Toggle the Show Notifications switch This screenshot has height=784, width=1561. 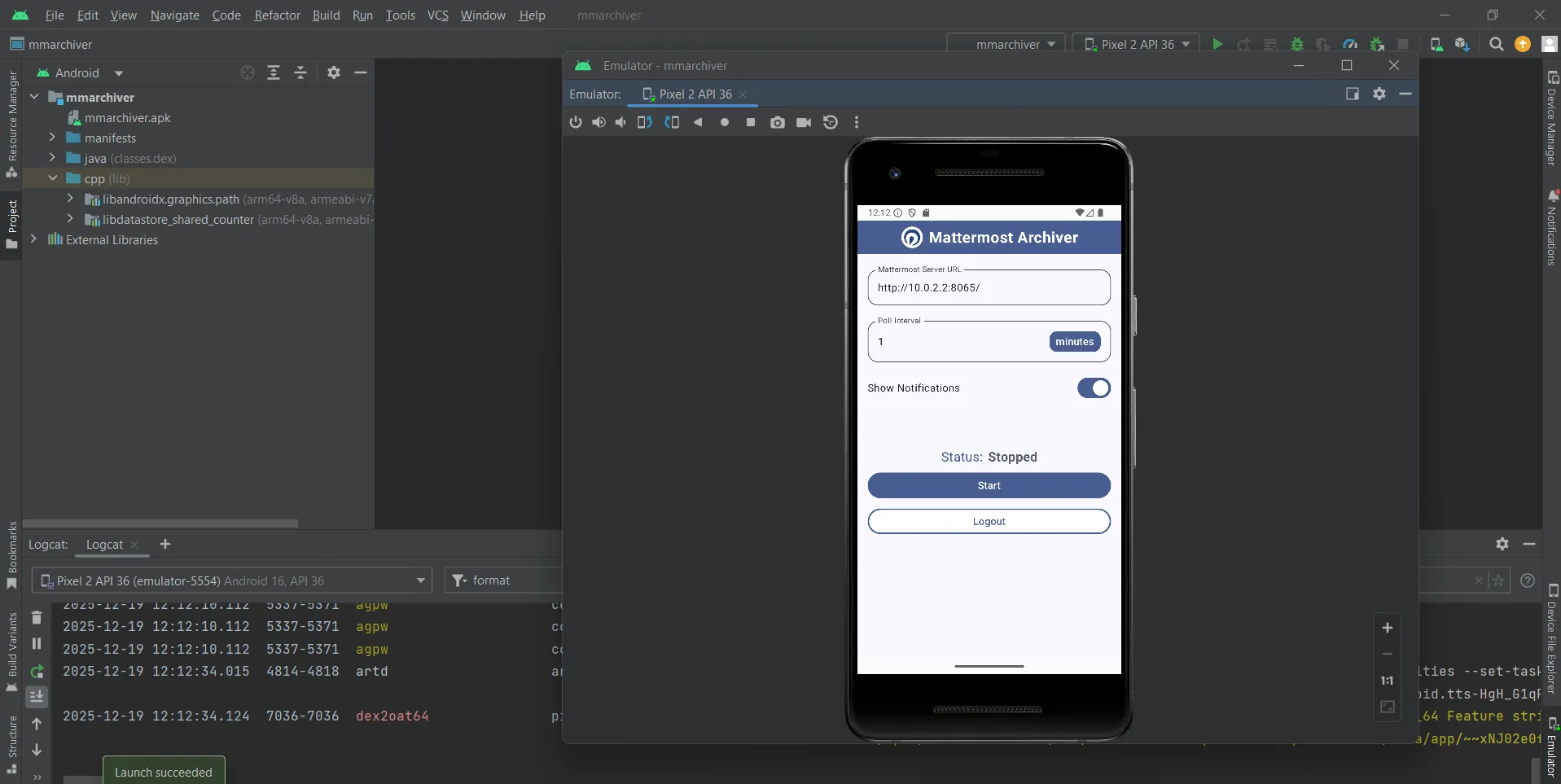[1094, 388]
